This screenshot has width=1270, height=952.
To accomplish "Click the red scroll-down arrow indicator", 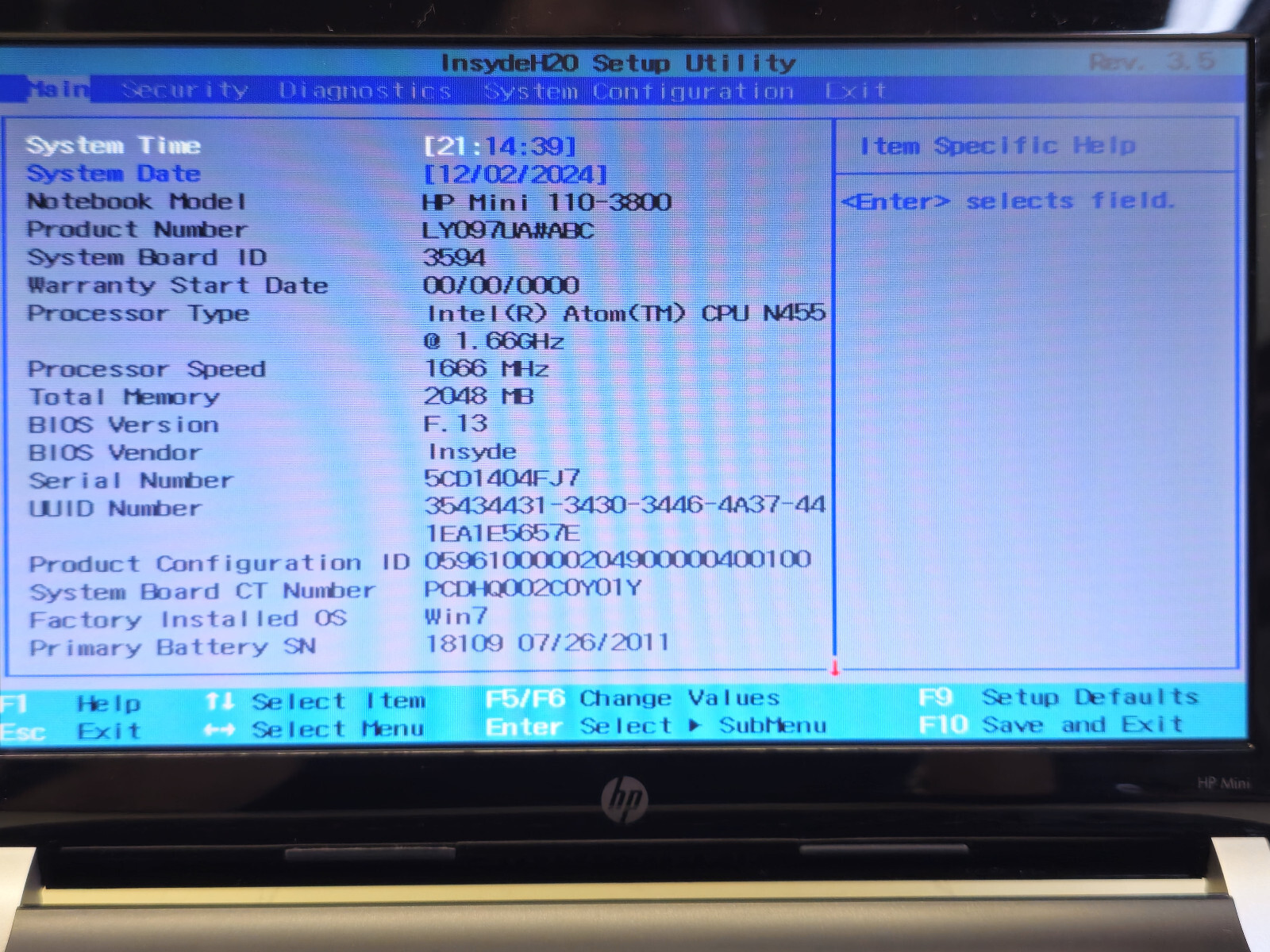I will (x=834, y=668).
